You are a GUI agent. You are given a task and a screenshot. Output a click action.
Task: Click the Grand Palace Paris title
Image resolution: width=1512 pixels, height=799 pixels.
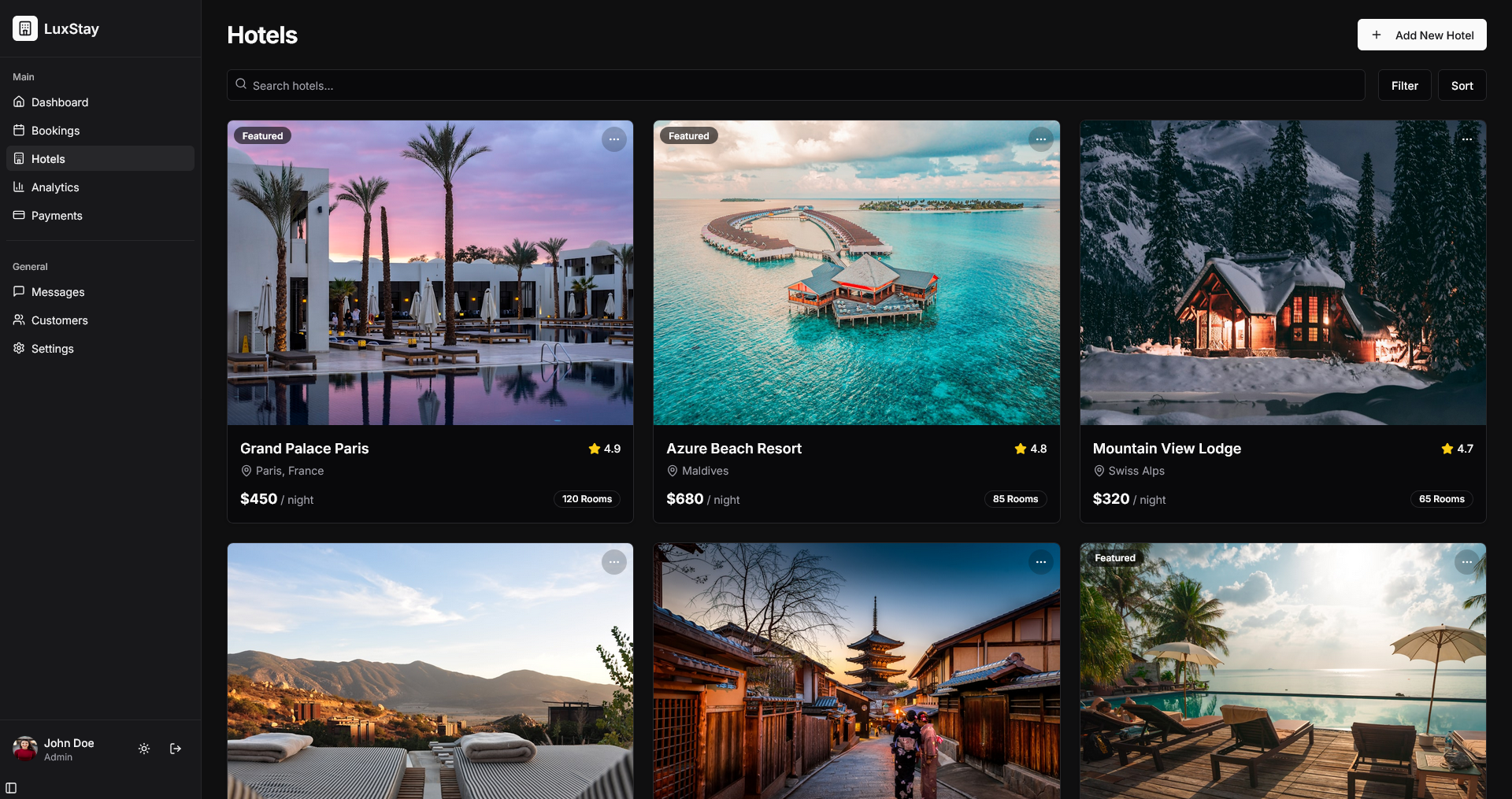(x=304, y=449)
